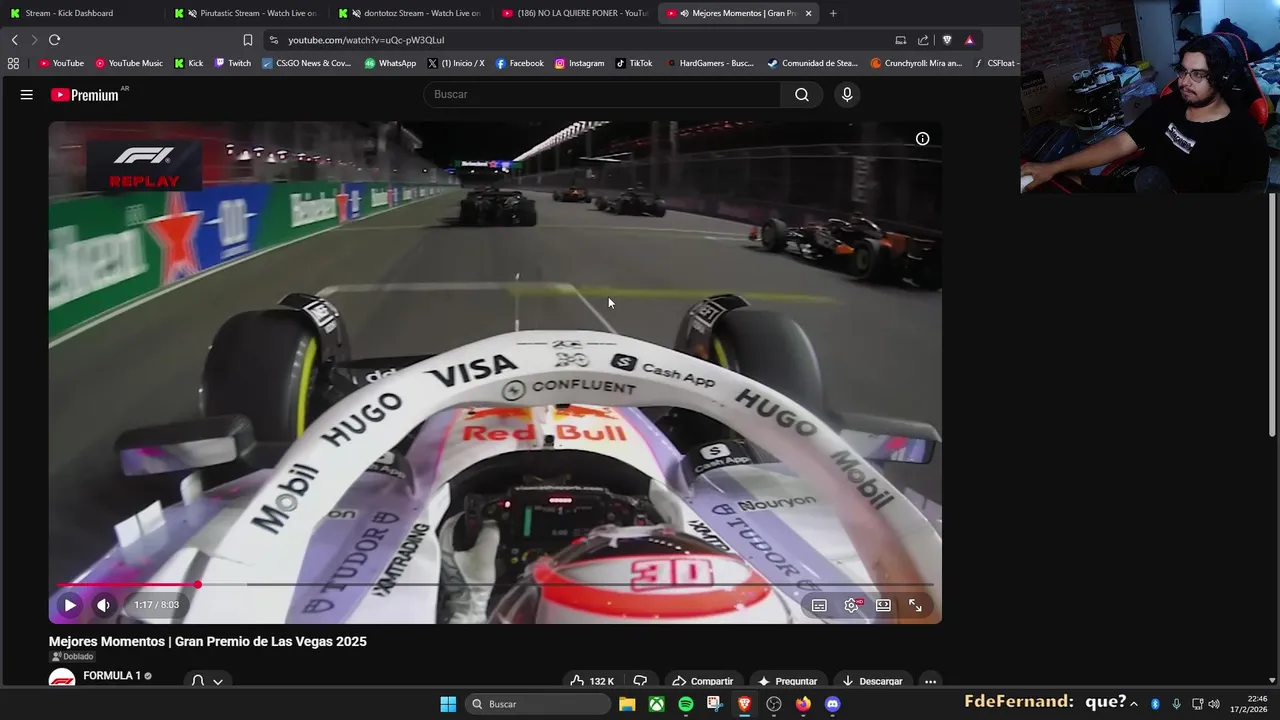Enter fullscreen video mode
This screenshot has height=720, width=1280.
[x=915, y=605]
